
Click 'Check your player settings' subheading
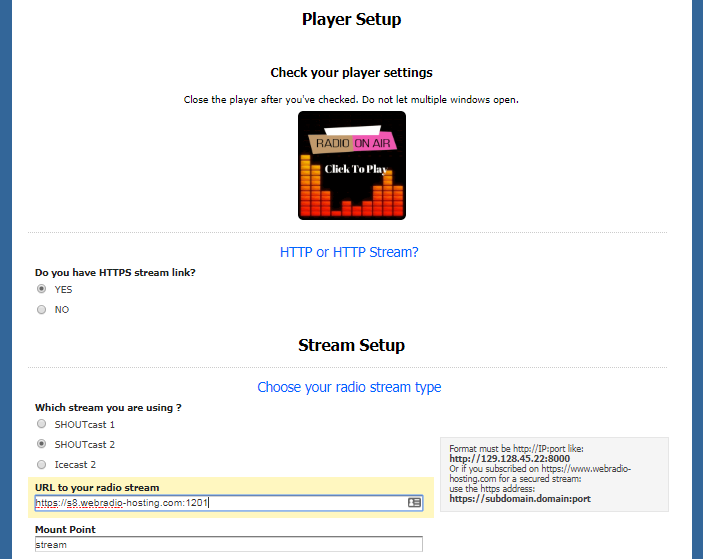(351, 73)
